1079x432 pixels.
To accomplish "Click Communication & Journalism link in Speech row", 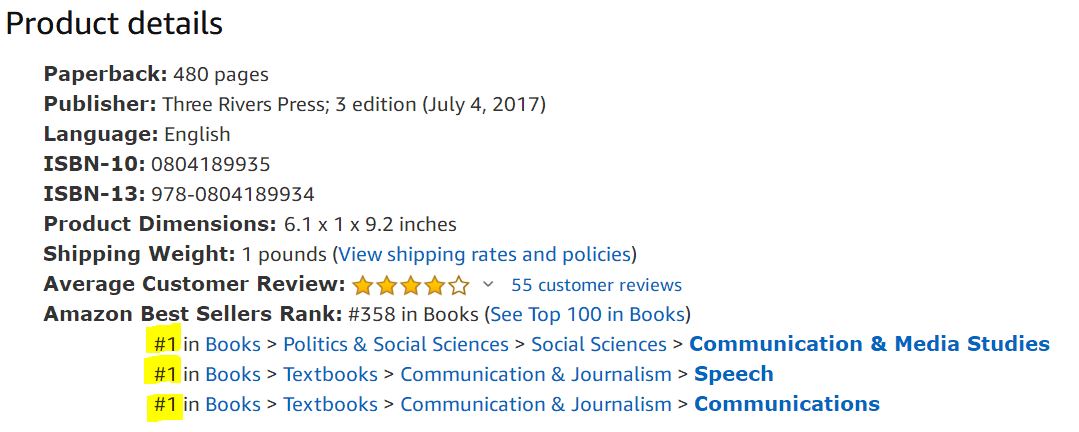I will click(535, 374).
